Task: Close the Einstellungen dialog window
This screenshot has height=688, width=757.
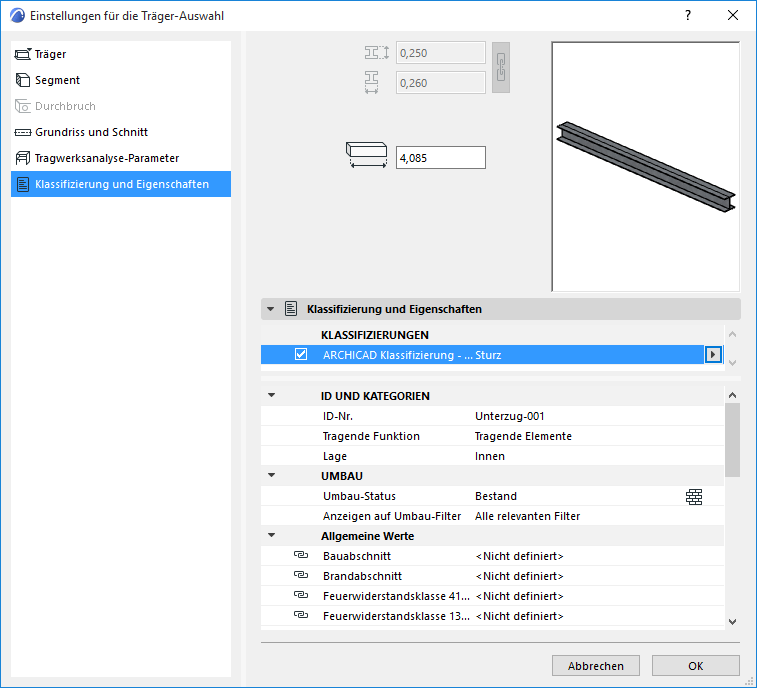Action: tap(733, 15)
